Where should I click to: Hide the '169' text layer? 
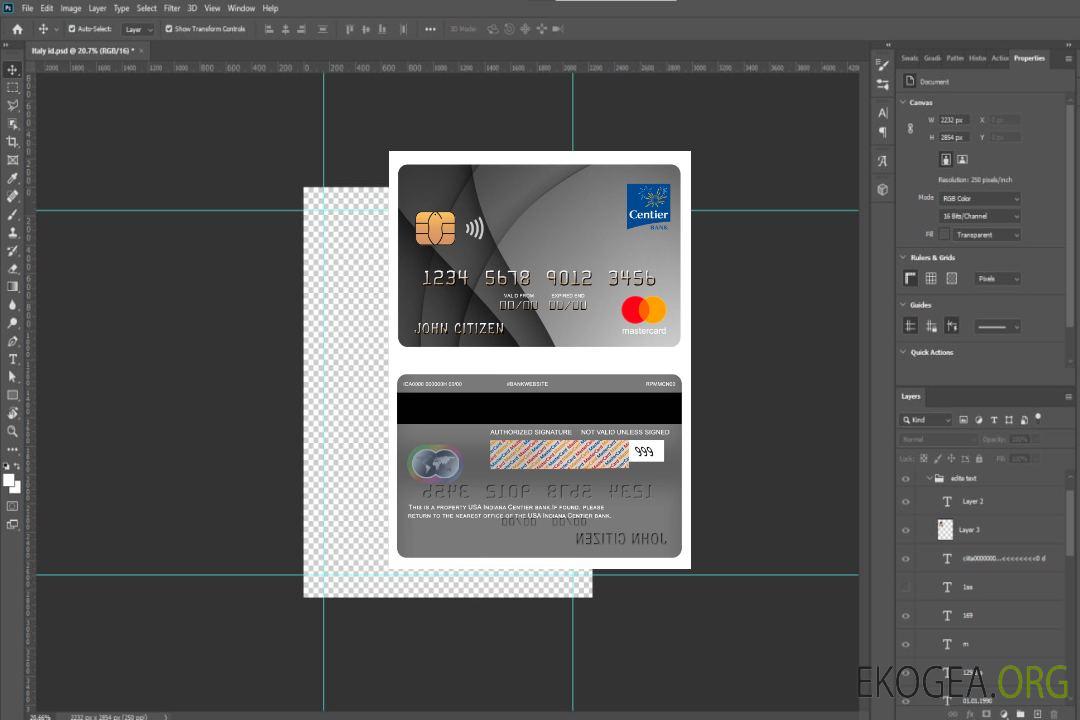tap(906, 616)
